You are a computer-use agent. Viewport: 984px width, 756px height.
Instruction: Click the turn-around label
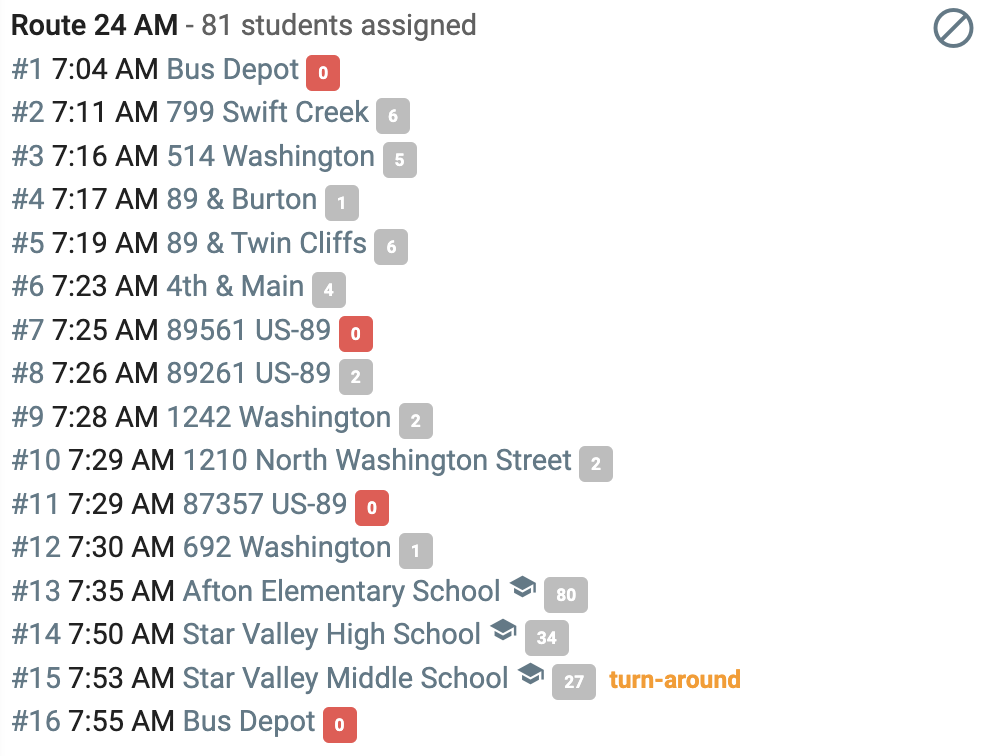point(675,679)
